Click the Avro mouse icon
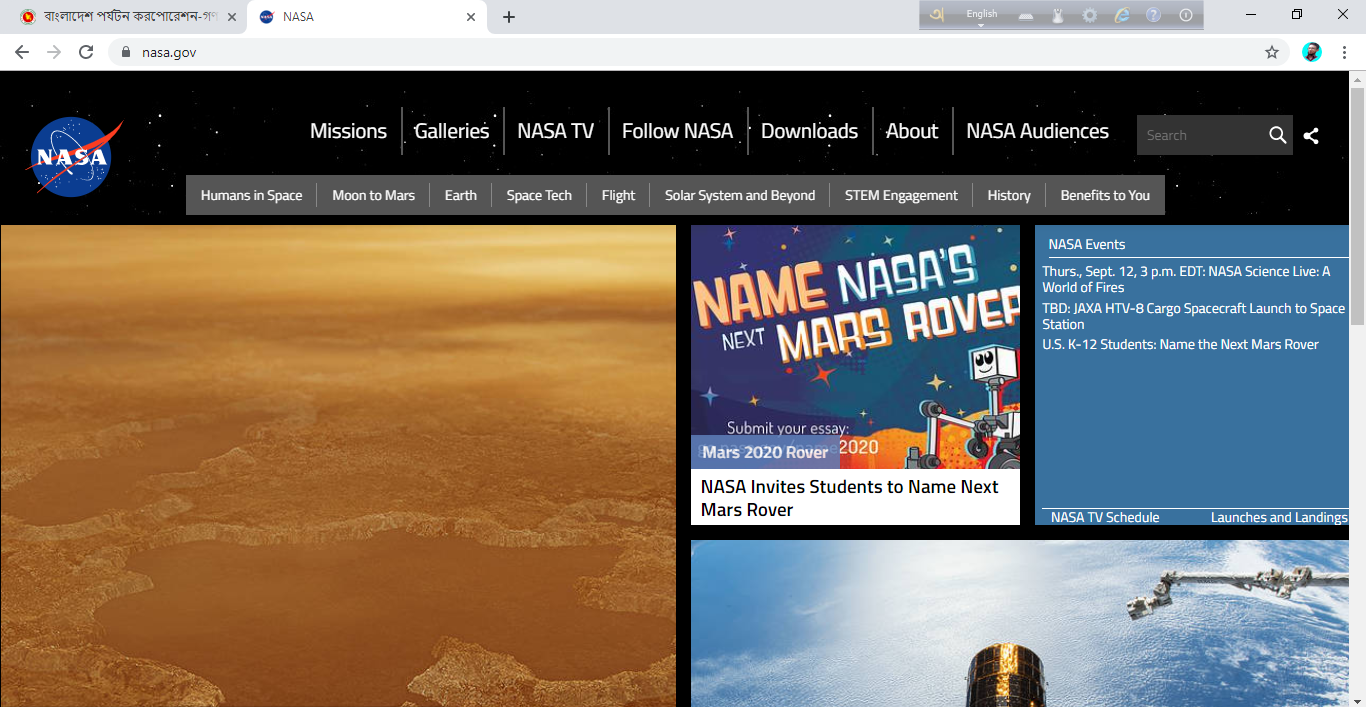The width and height of the screenshot is (1366, 707). (x=1058, y=15)
